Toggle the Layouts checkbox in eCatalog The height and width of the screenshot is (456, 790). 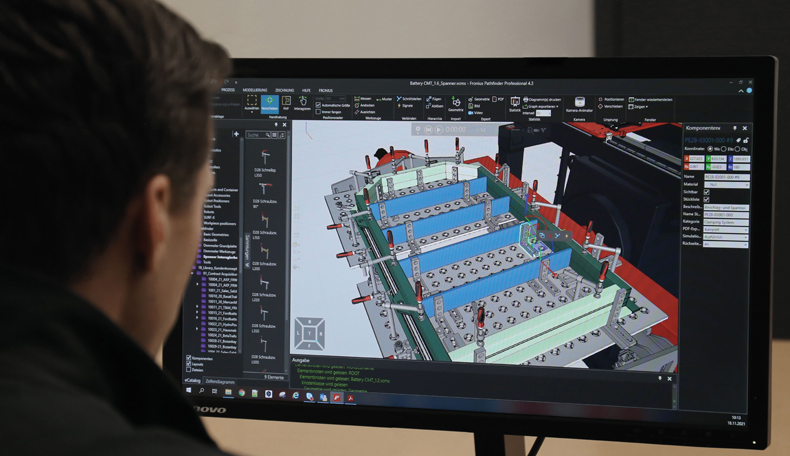click(188, 364)
